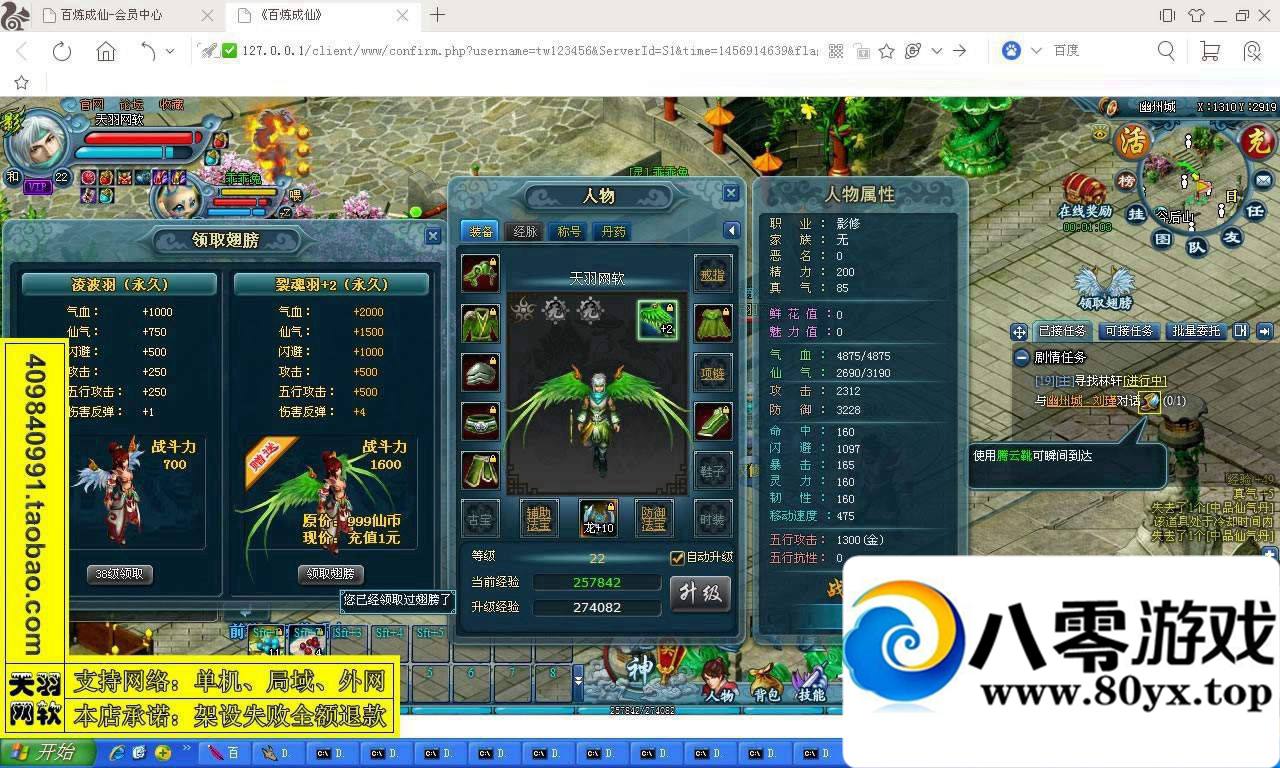Viewport: 1280px width, 768px height.
Task: Close the 人物 character window
Action: [x=731, y=194]
